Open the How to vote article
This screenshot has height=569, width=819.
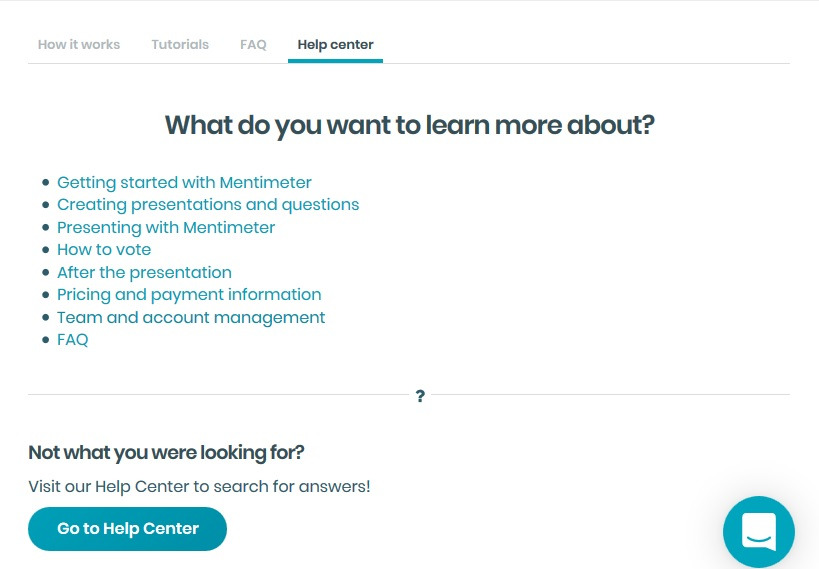pyautogui.click(x=104, y=250)
